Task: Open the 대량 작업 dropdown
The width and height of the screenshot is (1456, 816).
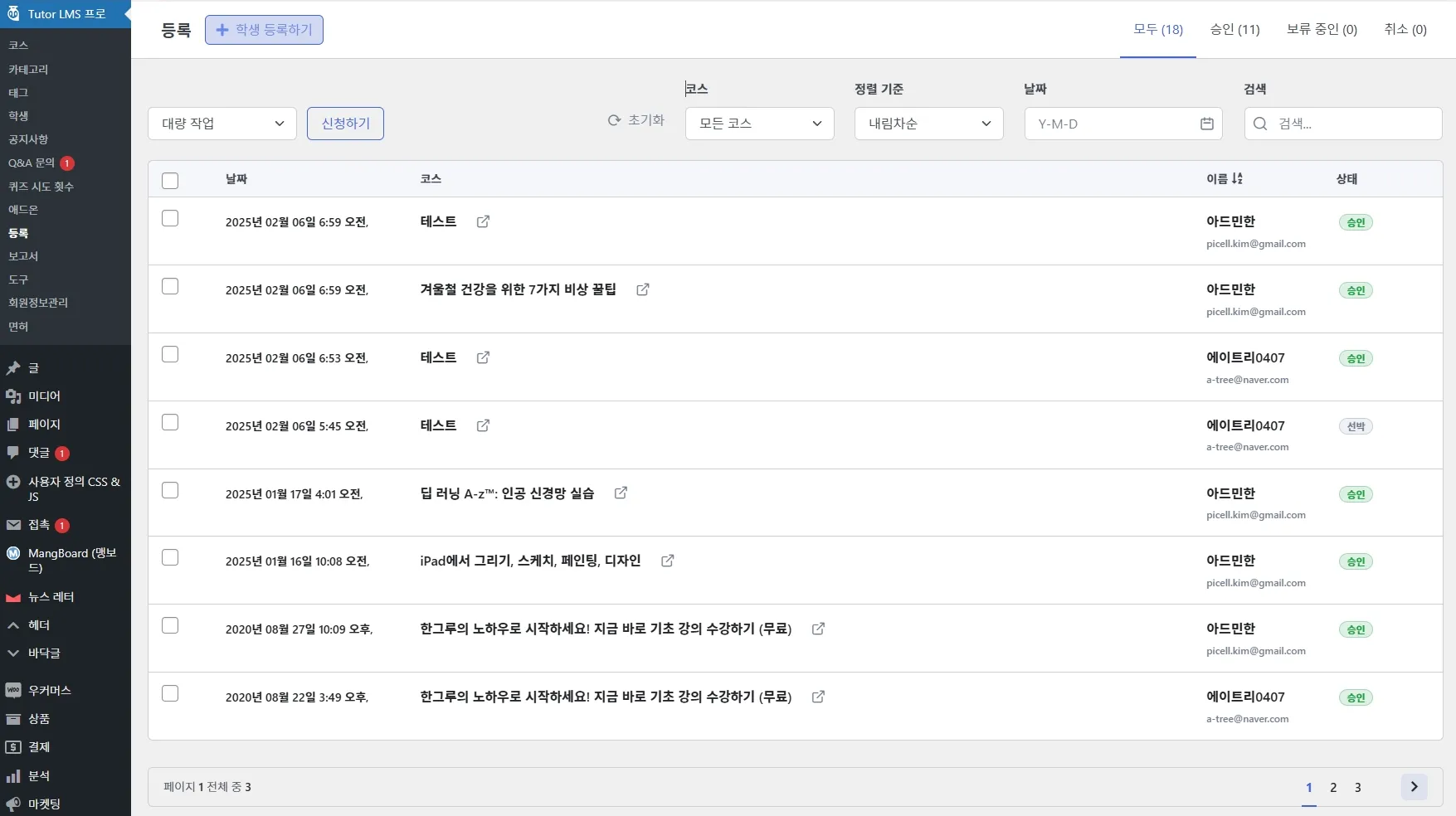Action: point(221,123)
